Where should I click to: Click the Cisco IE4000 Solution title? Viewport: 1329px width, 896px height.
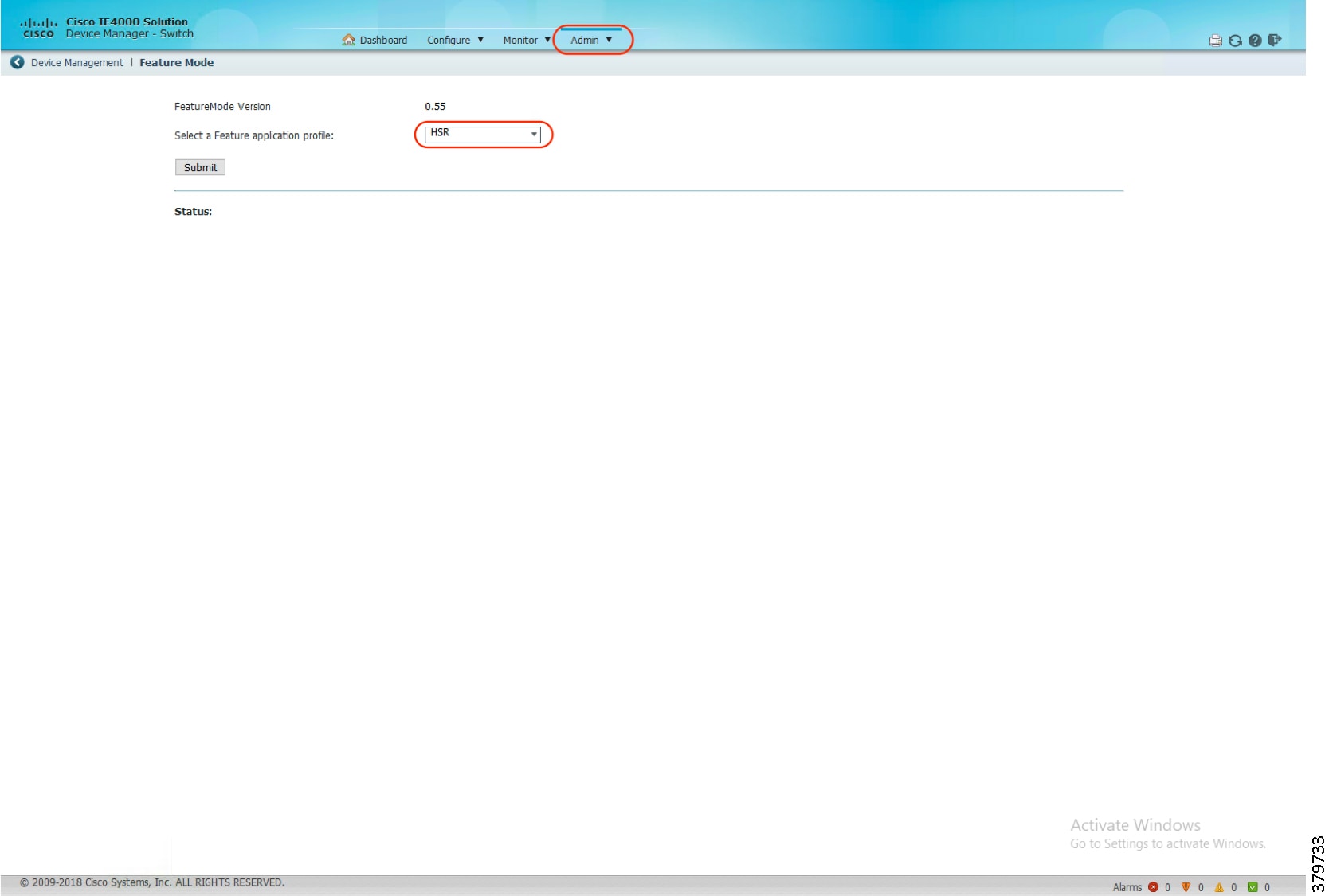[x=127, y=22]
